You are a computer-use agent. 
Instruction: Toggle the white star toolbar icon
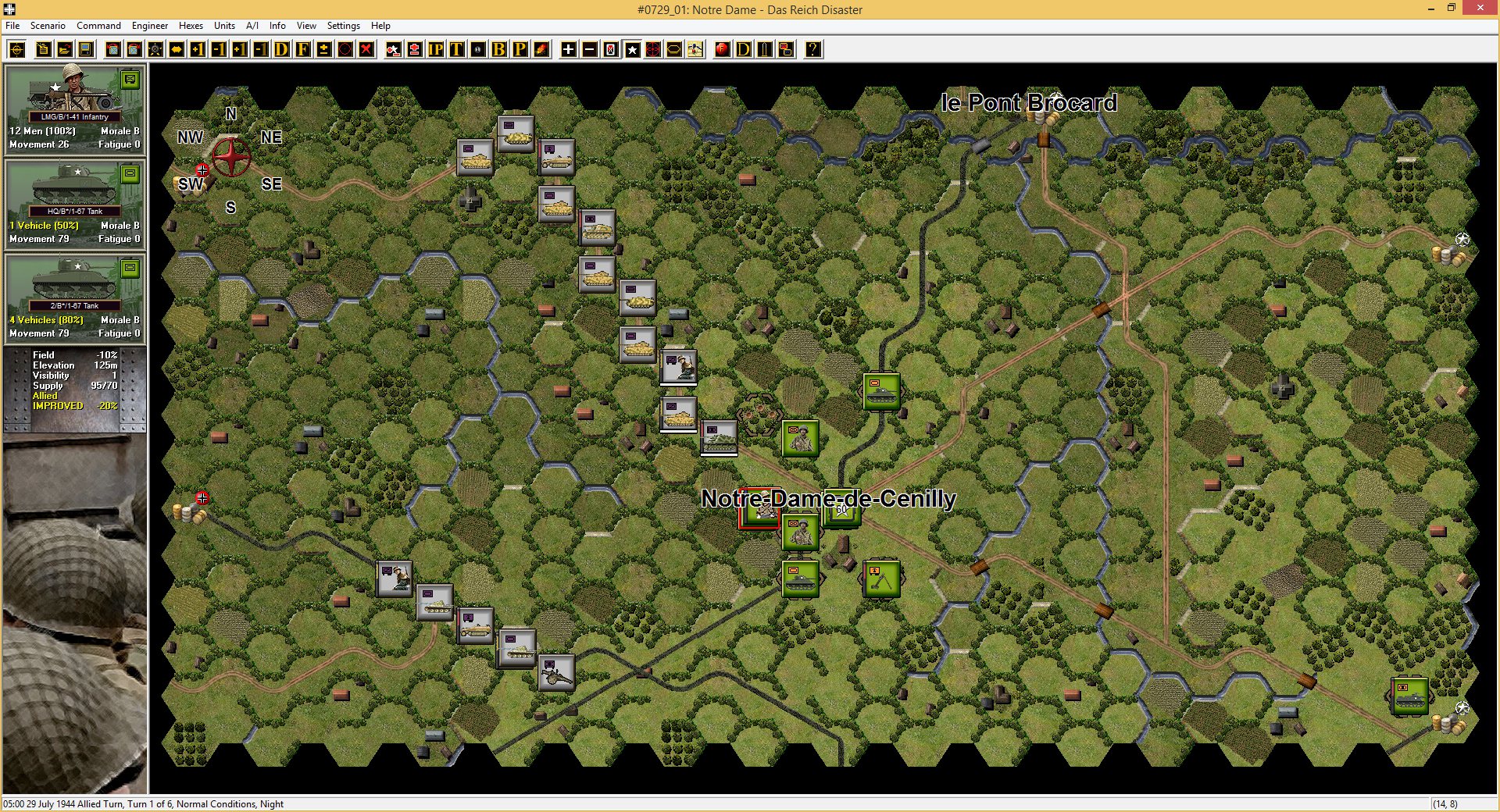632,49
